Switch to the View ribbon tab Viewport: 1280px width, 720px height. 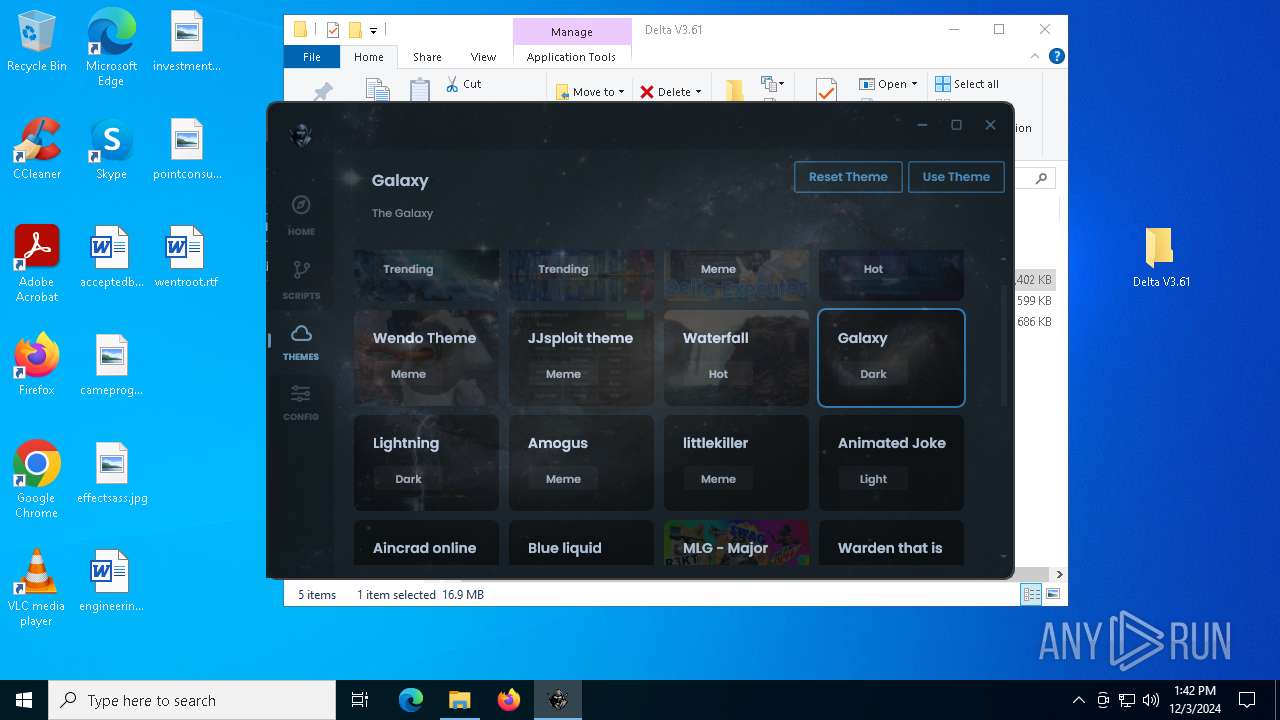coord(483,57)
